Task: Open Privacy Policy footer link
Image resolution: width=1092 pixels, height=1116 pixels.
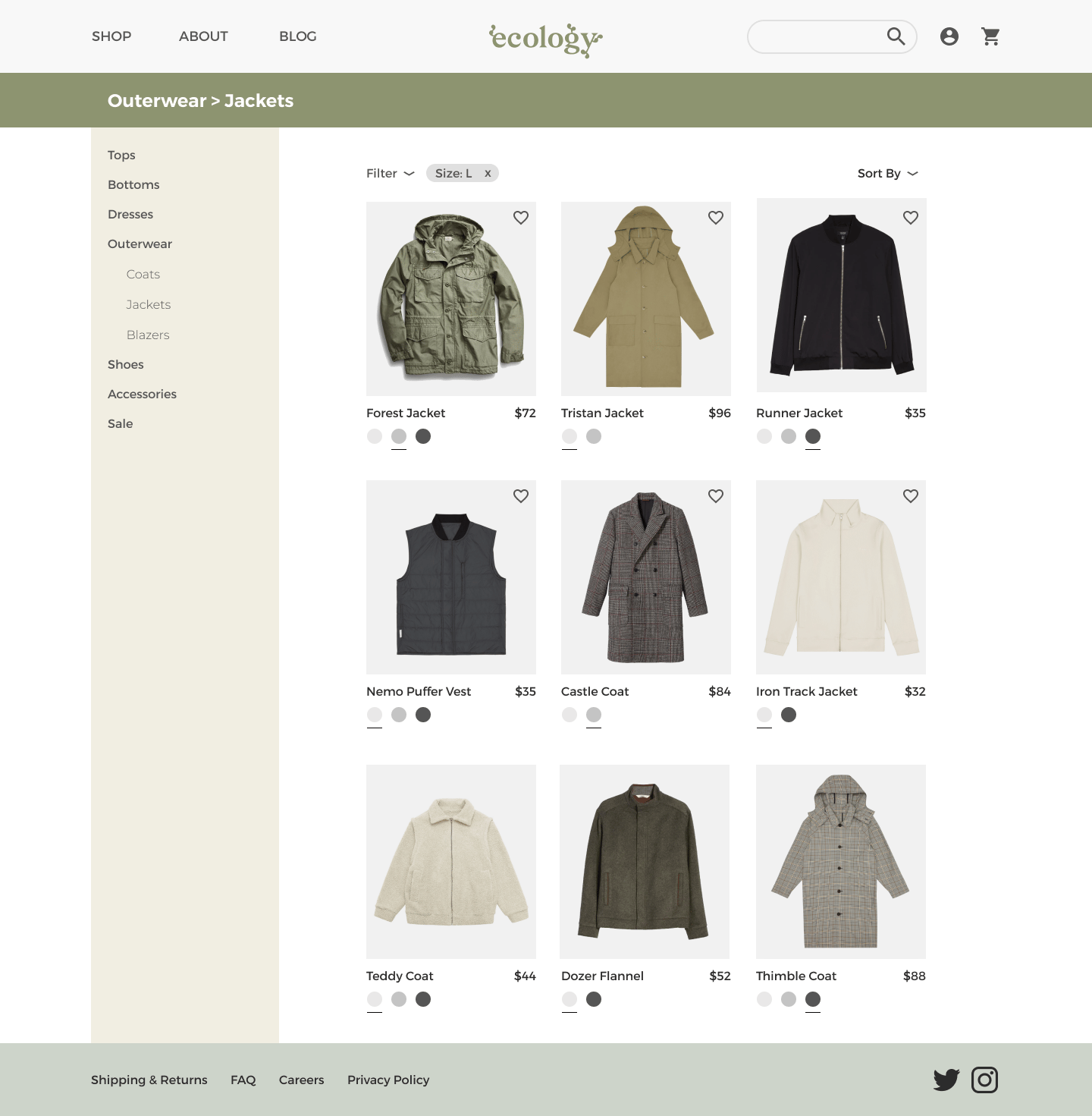Action: [x=388, y=1080]
